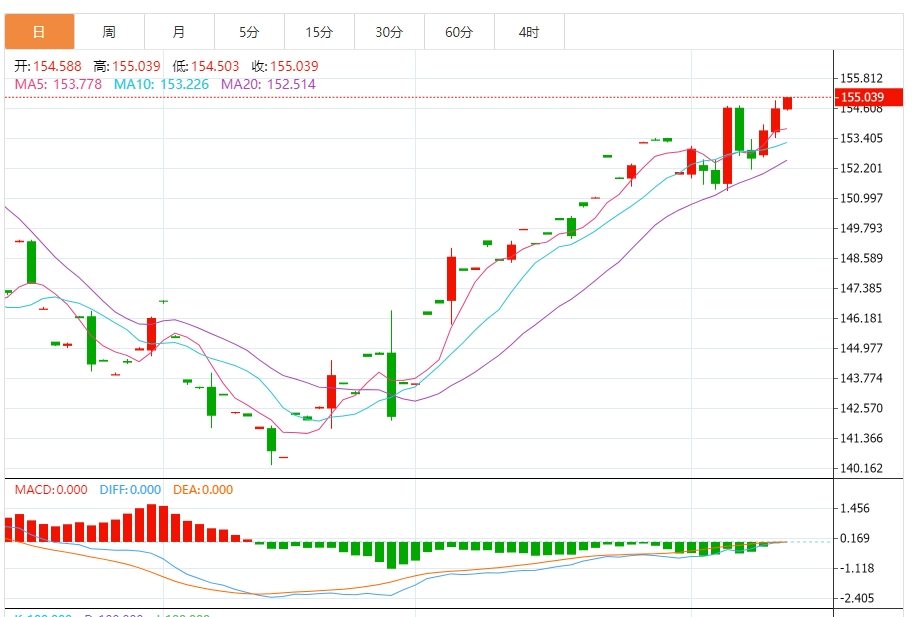Click the 146.181 price axis label
The image size is (917, 617).
pyautogui.click(x=861, y=319)
